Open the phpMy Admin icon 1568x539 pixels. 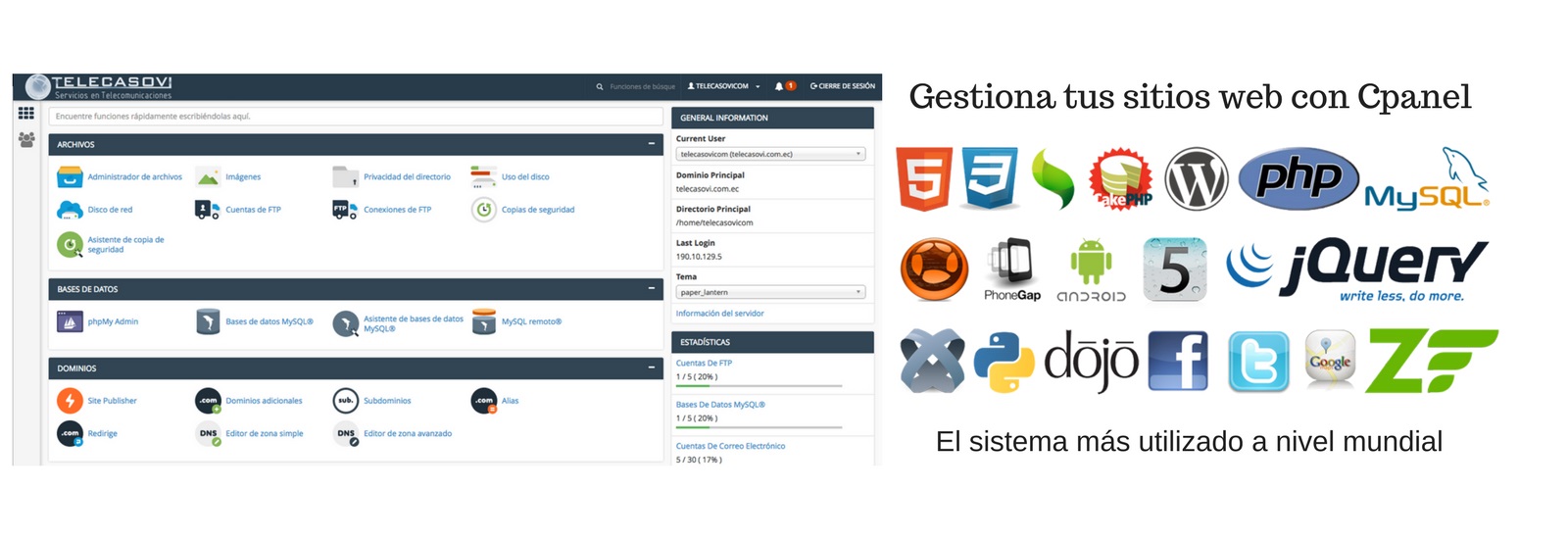tap(70, 321)
